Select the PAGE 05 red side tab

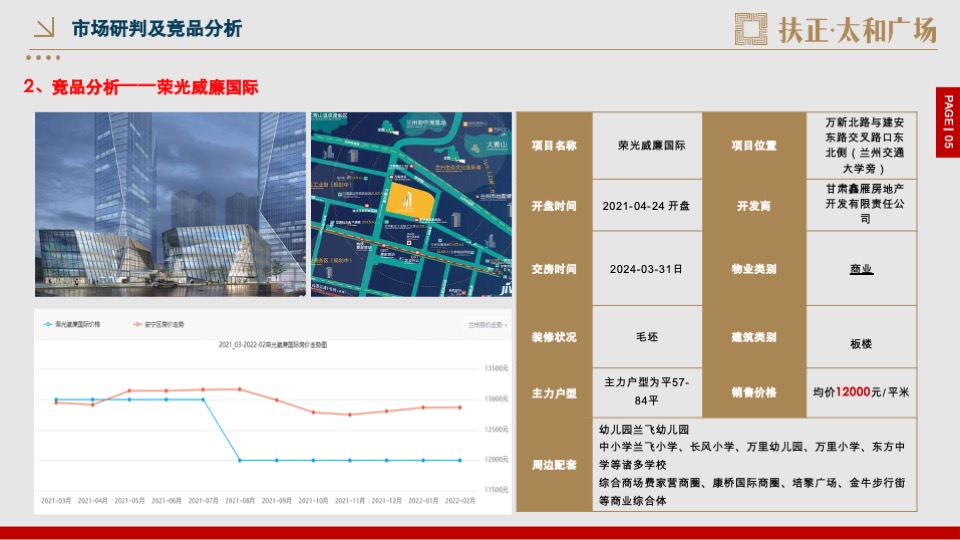(948, 122)
